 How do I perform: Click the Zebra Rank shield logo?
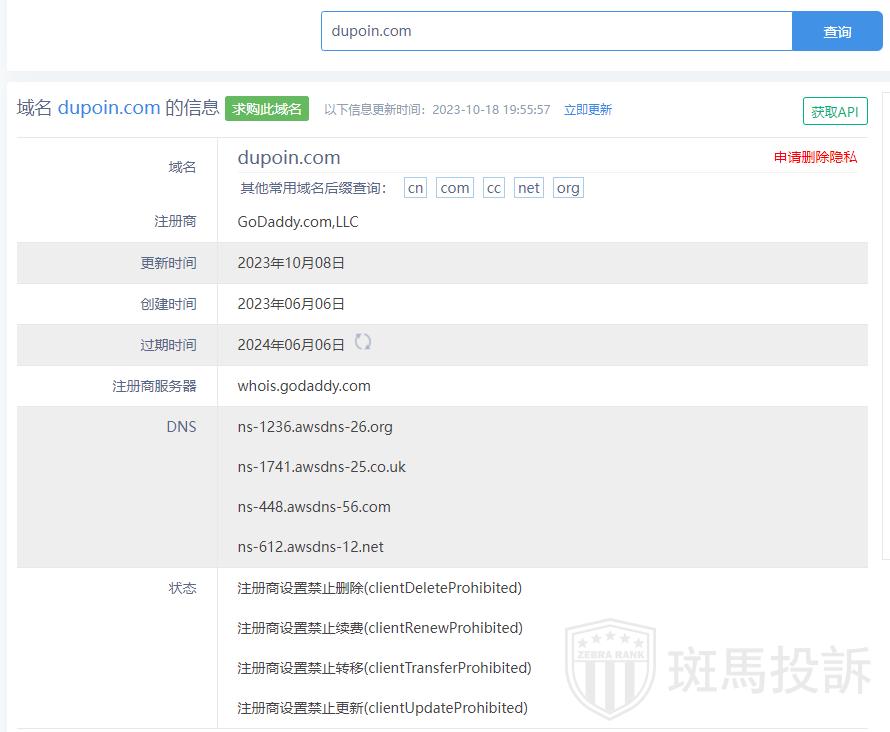point(610,668)
